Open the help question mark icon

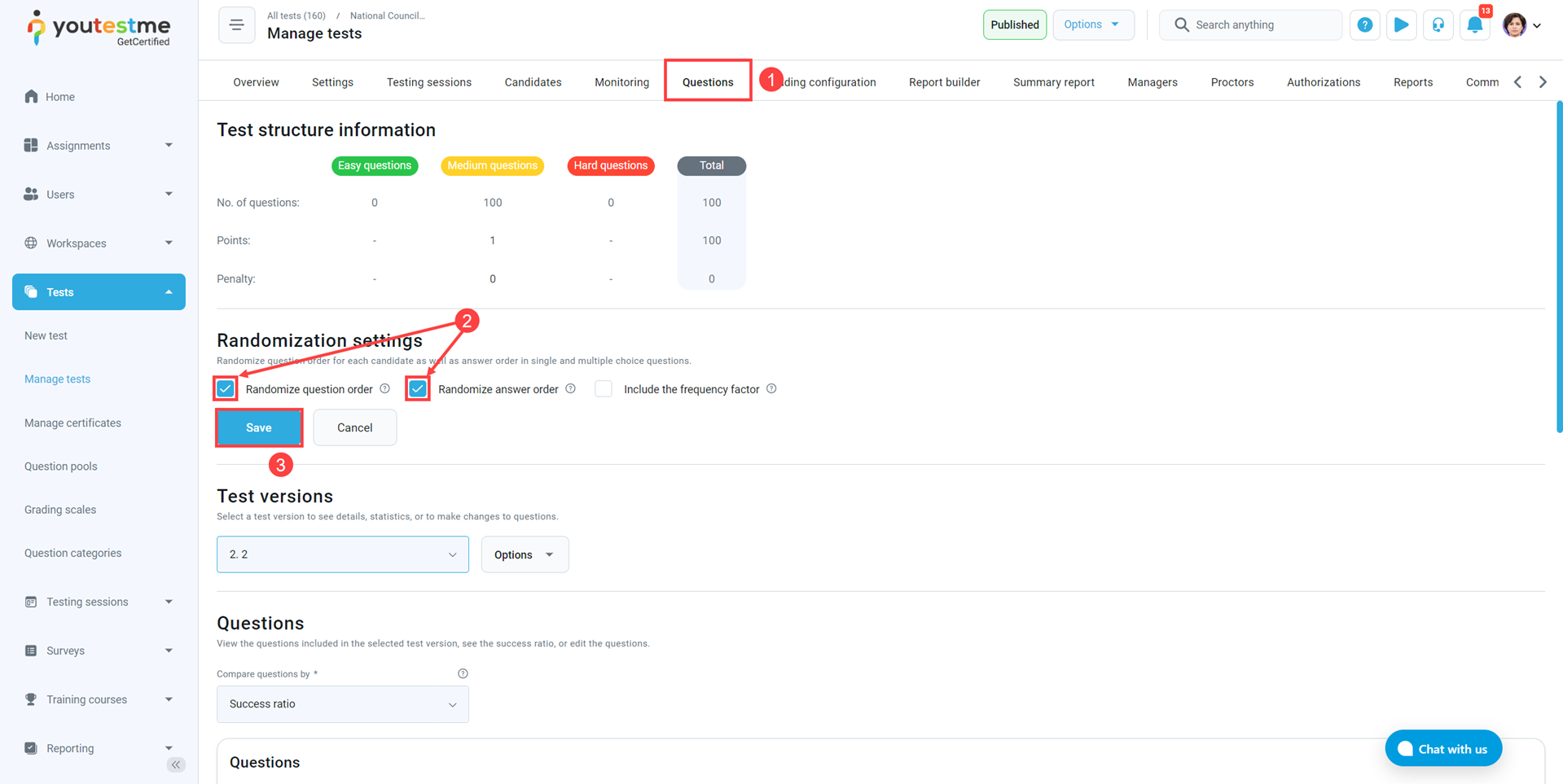(x=1364, y=25)
